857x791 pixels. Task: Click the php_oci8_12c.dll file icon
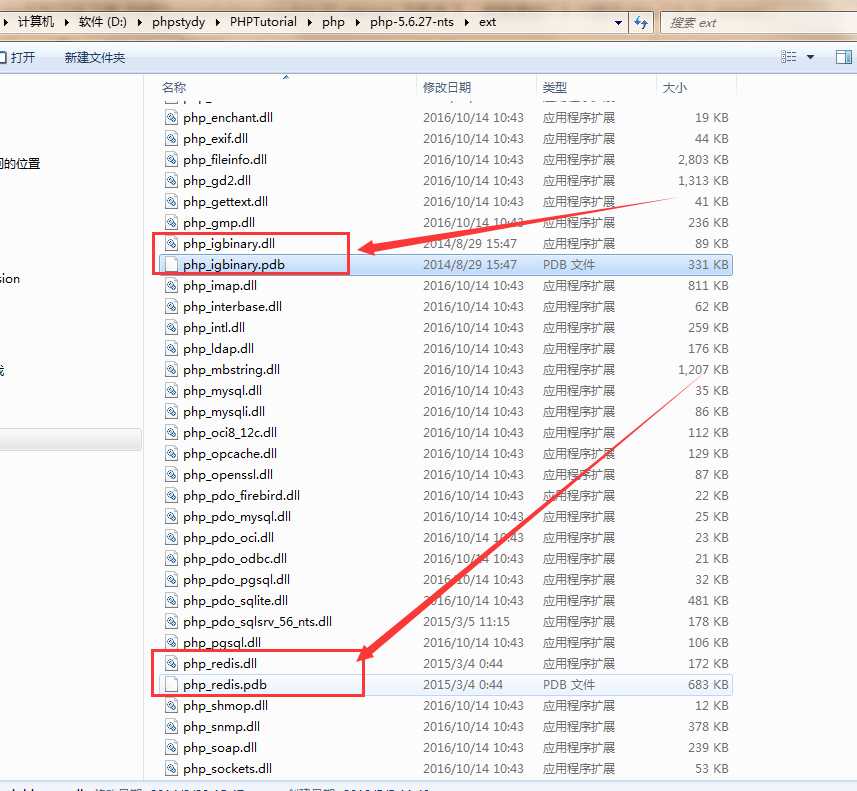(x=172, y=432)
